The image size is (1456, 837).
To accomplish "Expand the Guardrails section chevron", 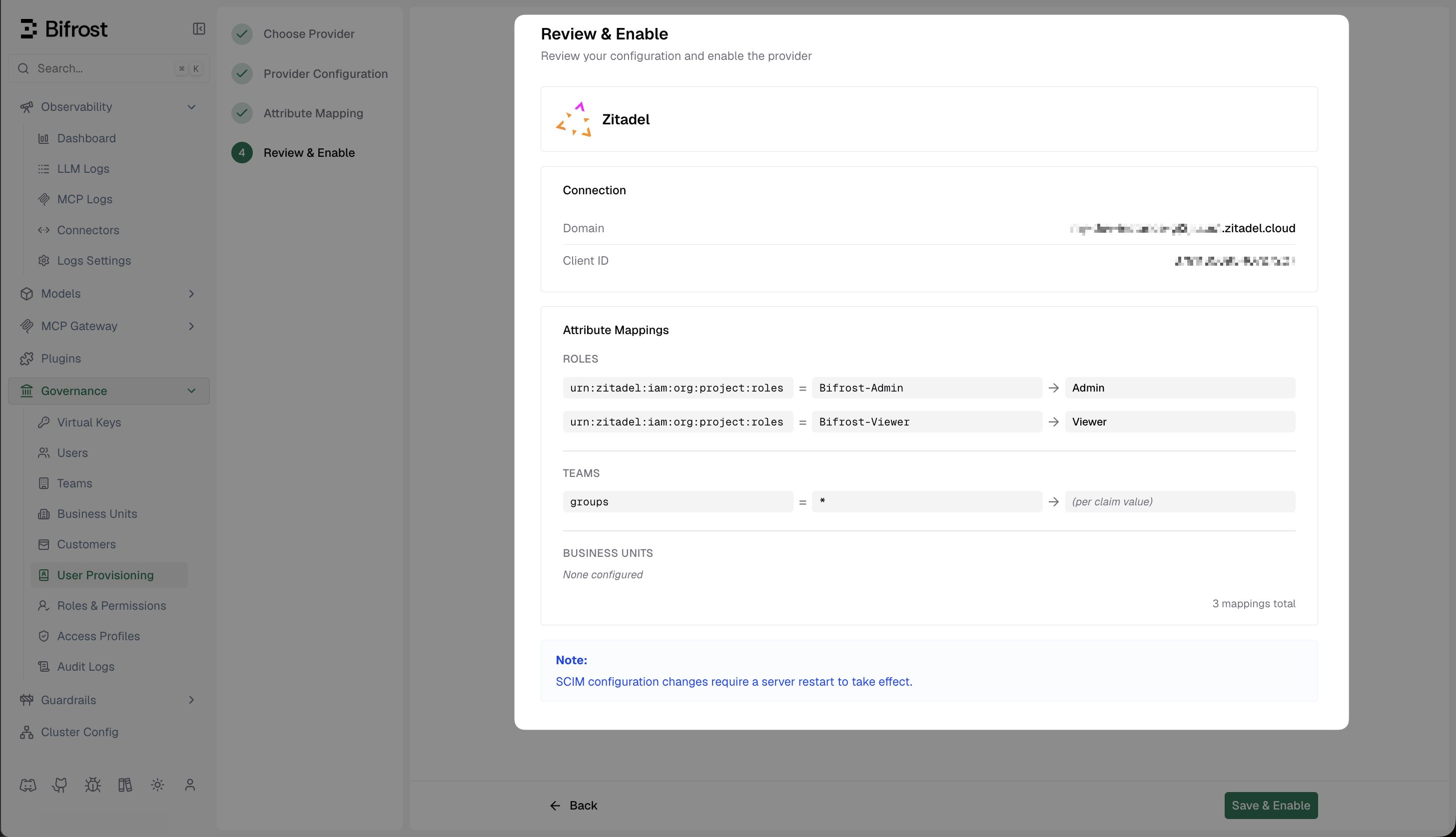I will point(191,700).
